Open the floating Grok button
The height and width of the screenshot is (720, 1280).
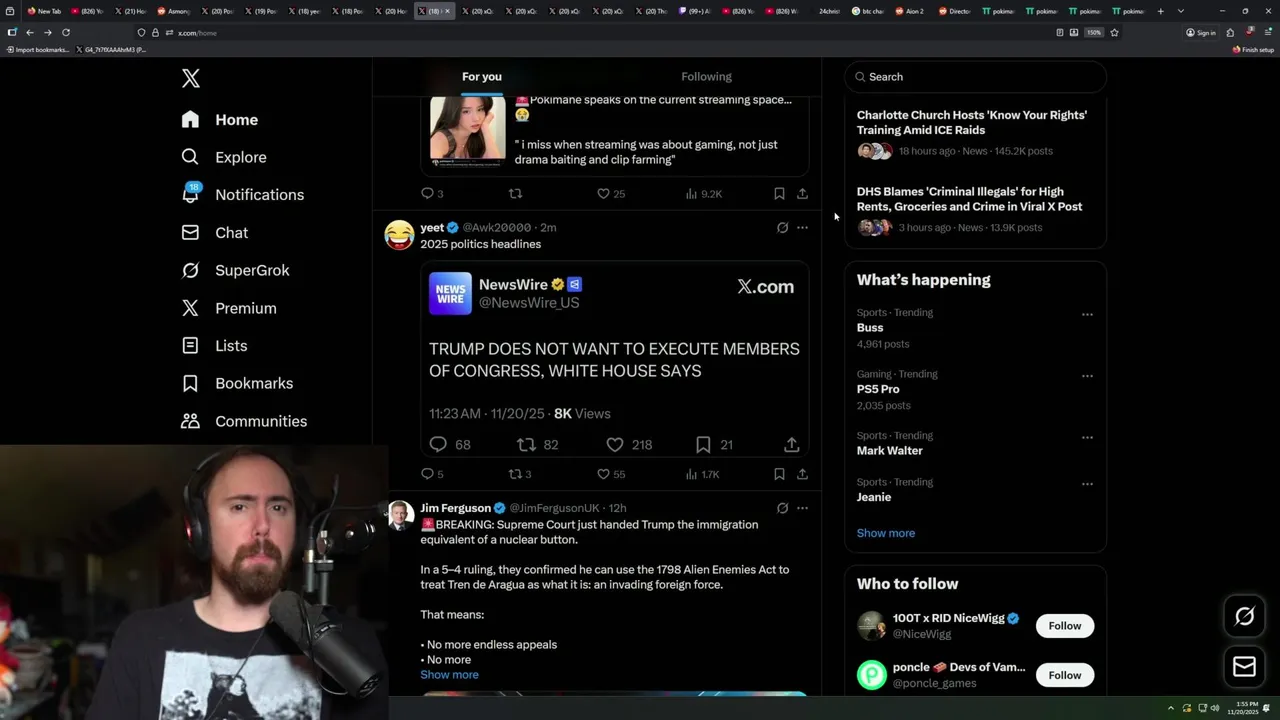click(1244, 617)
